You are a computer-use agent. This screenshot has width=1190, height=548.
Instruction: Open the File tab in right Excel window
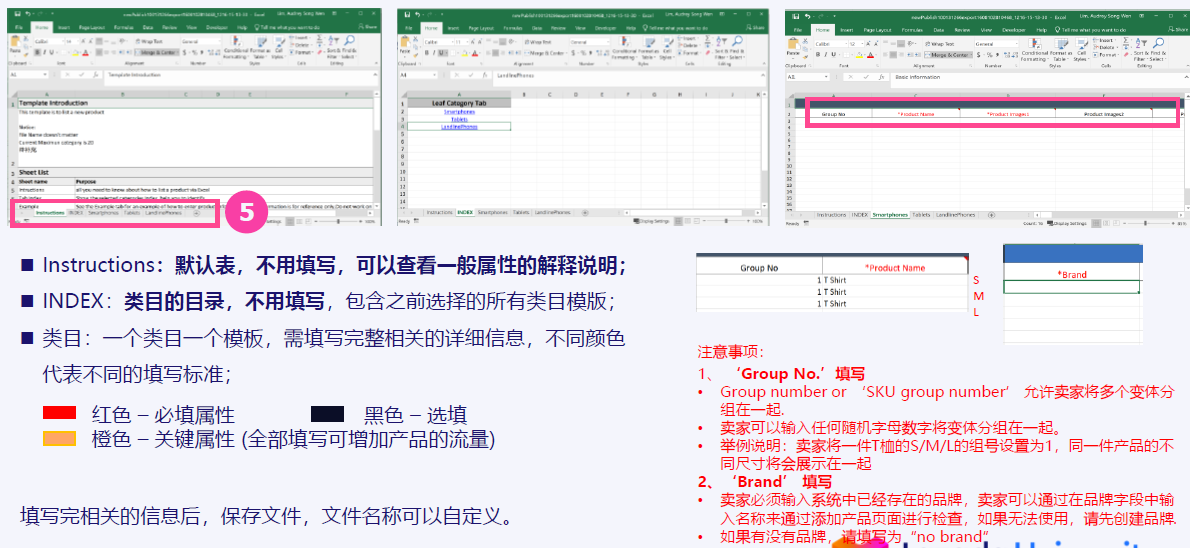(x=798, y=30)
